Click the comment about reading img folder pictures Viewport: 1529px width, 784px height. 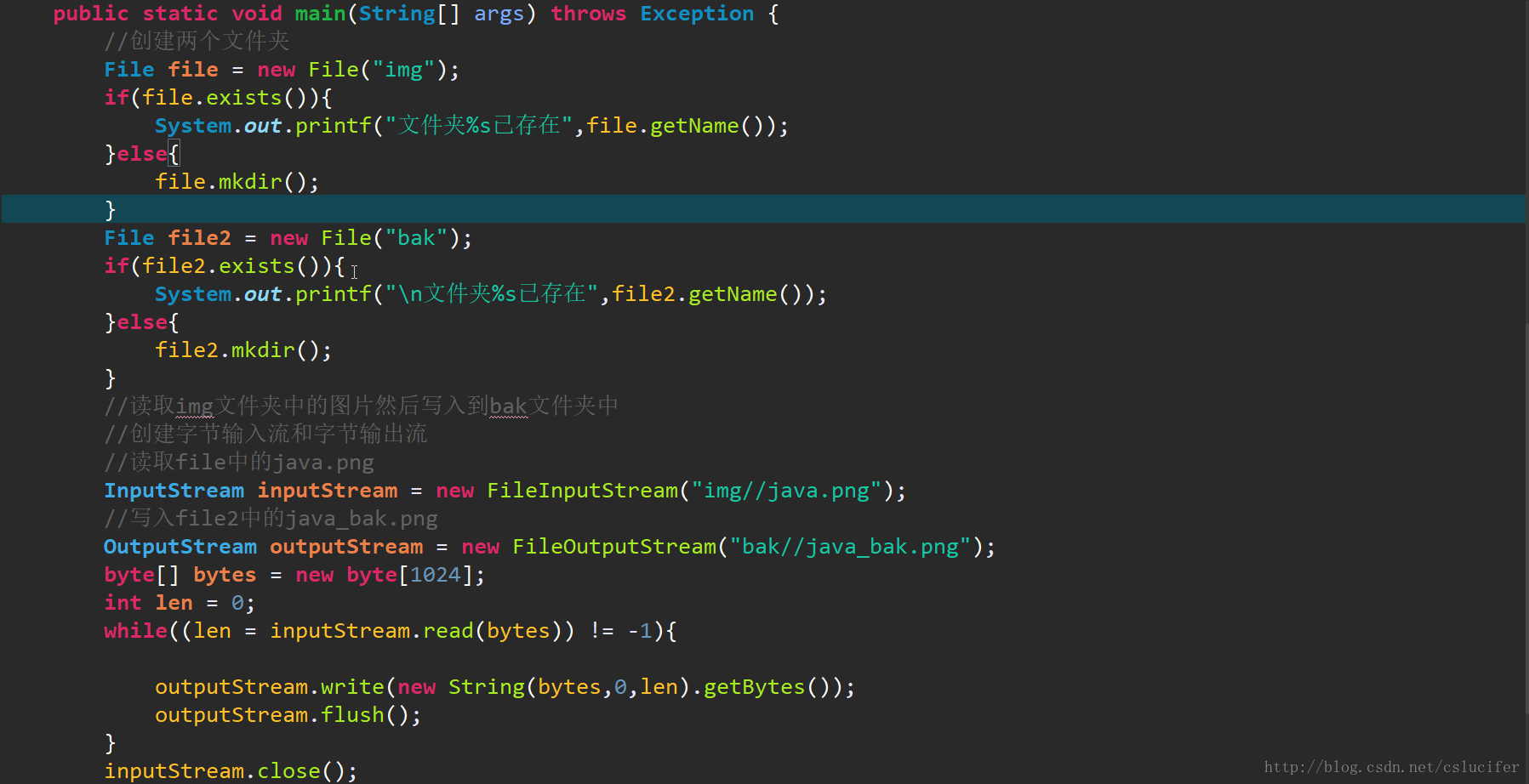362,406
